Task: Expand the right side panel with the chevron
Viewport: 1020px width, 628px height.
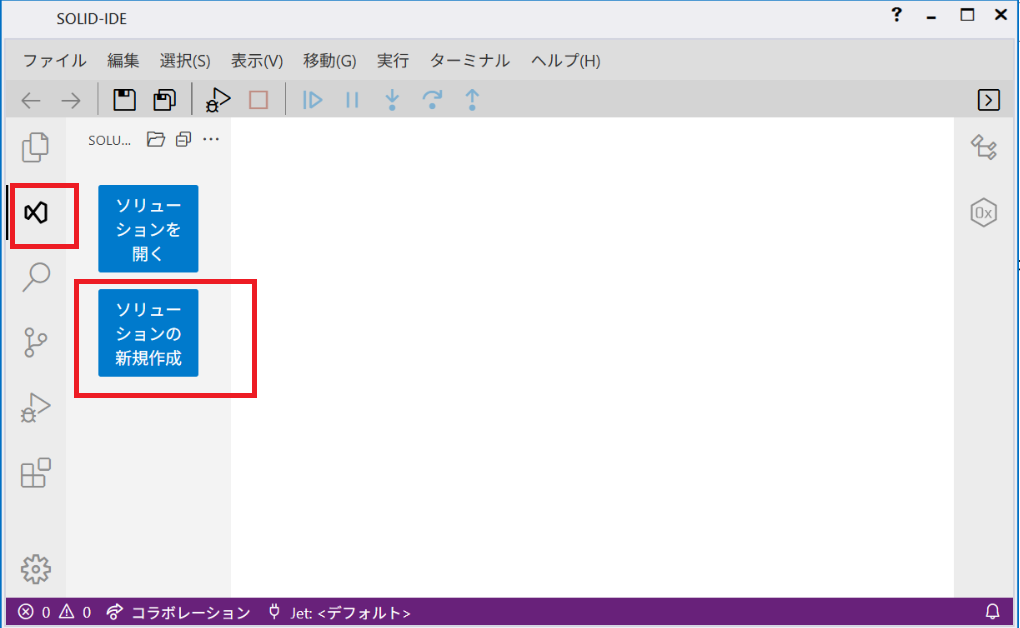Action: [x=988, y=100]
